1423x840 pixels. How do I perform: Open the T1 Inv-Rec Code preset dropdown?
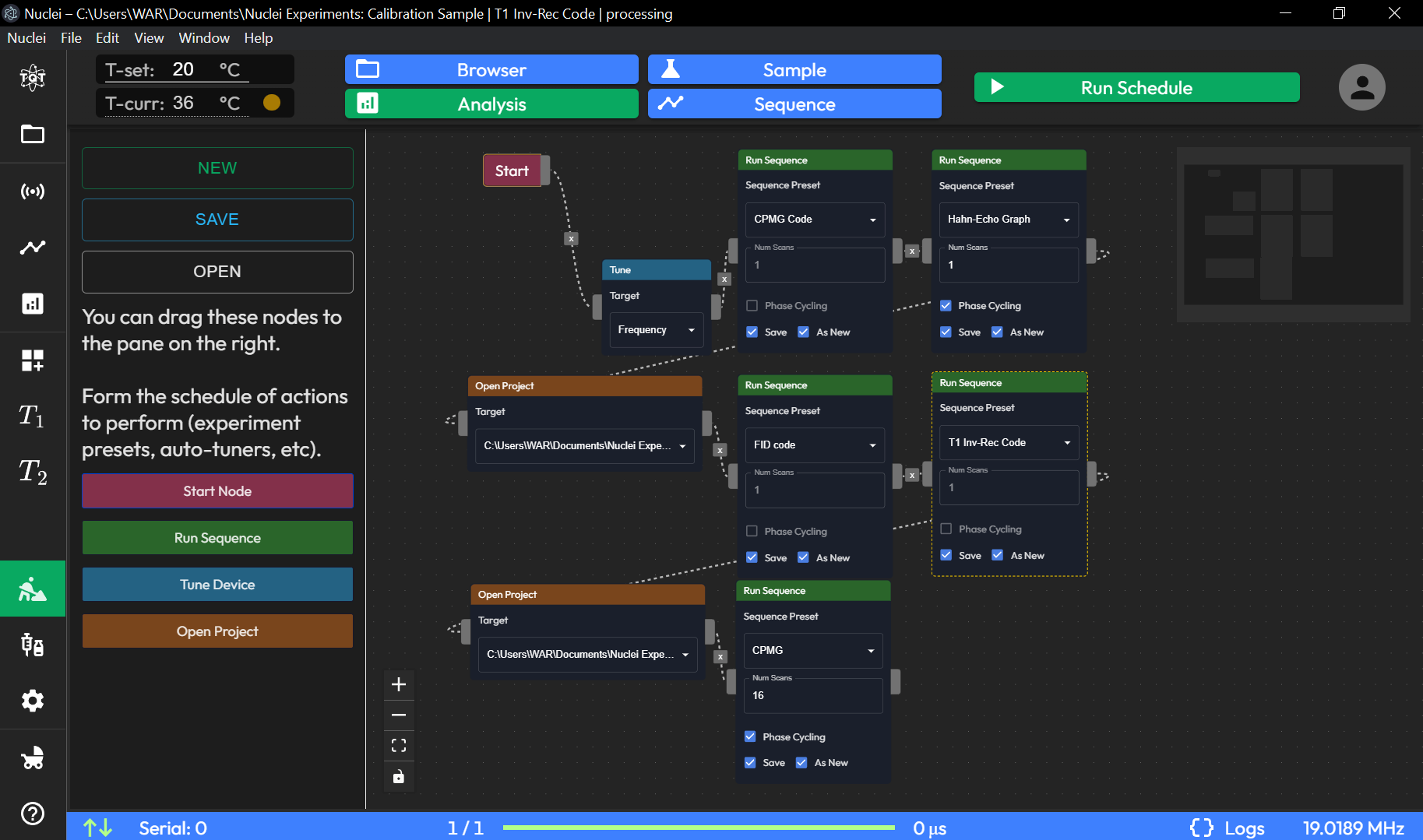[x=1009, y=442]
